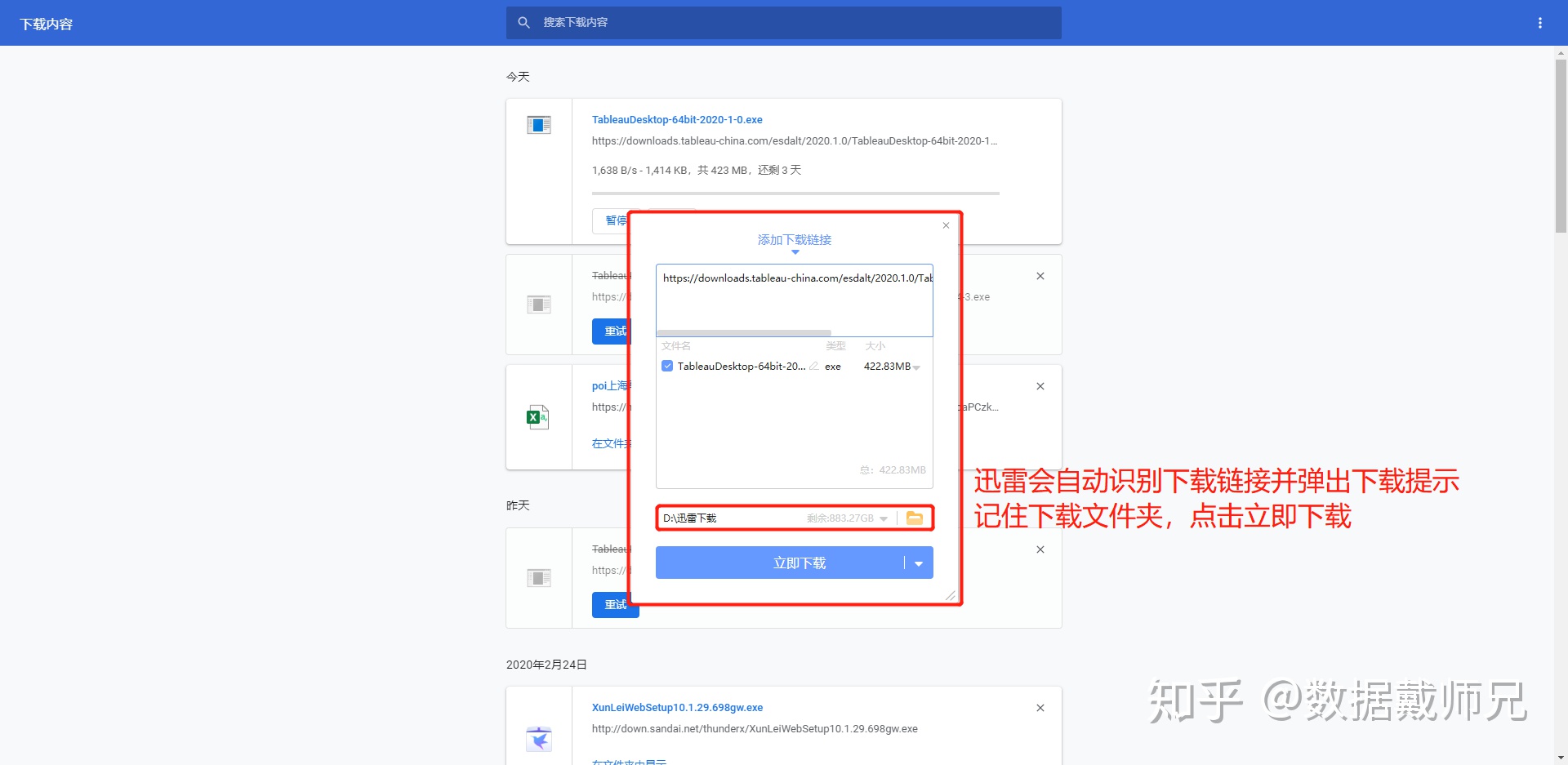This screenshot has width=1568, height=765.
Task: Remove the XunLeiWebSetup download entry
Action: pyautogui.click(x=1040, y=708)
